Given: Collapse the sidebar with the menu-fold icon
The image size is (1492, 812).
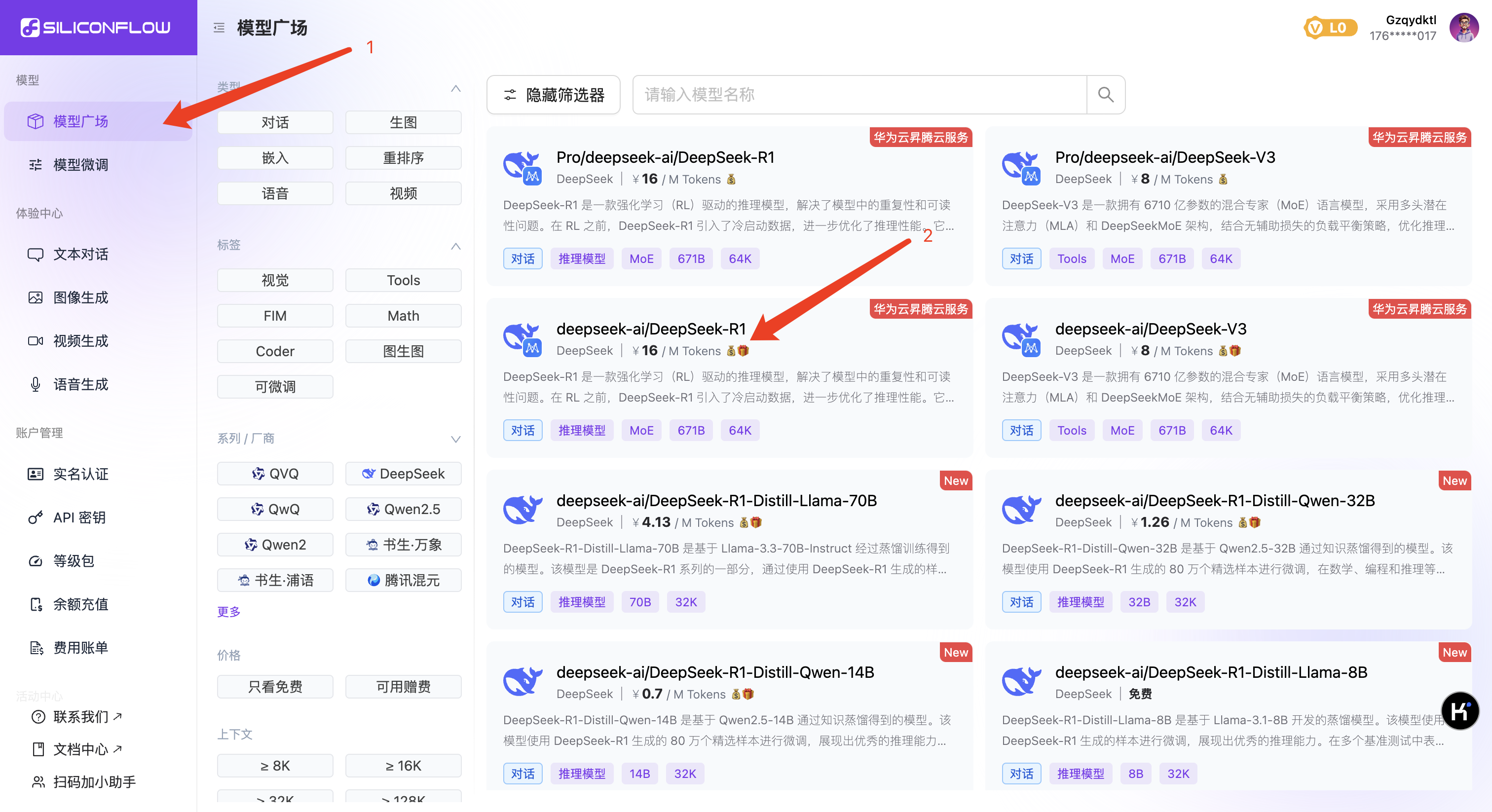Looking at the screenshot, I should [219, 27].
